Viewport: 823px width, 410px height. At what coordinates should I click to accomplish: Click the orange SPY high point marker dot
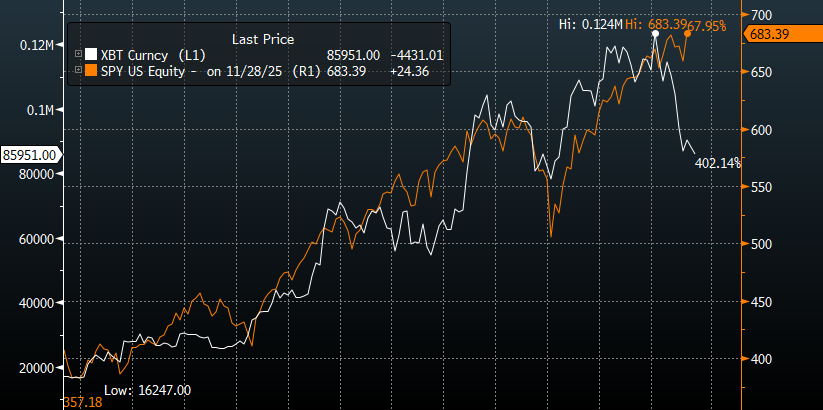point(687,34)
